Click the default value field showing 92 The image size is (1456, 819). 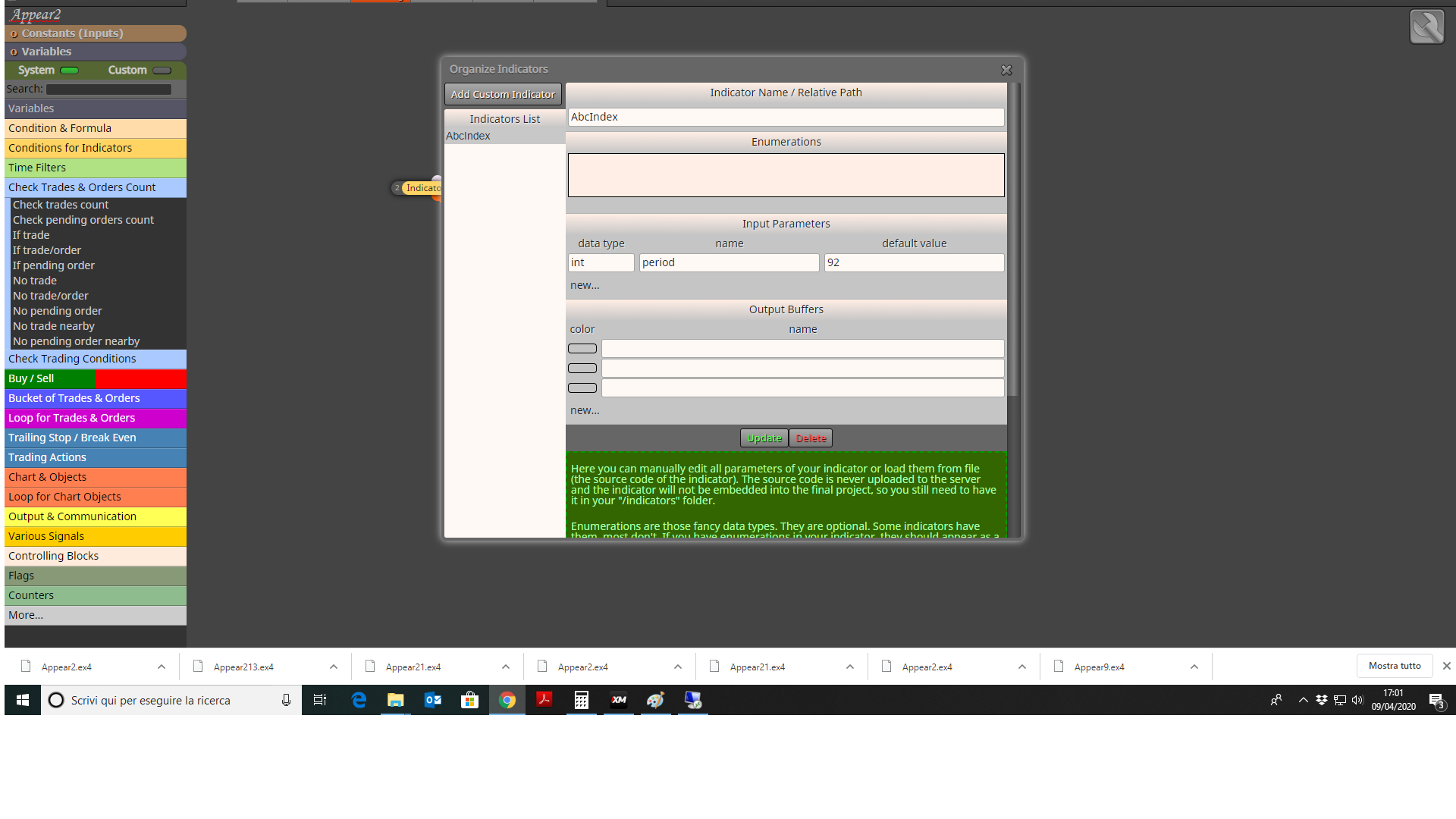pos(914,262)
